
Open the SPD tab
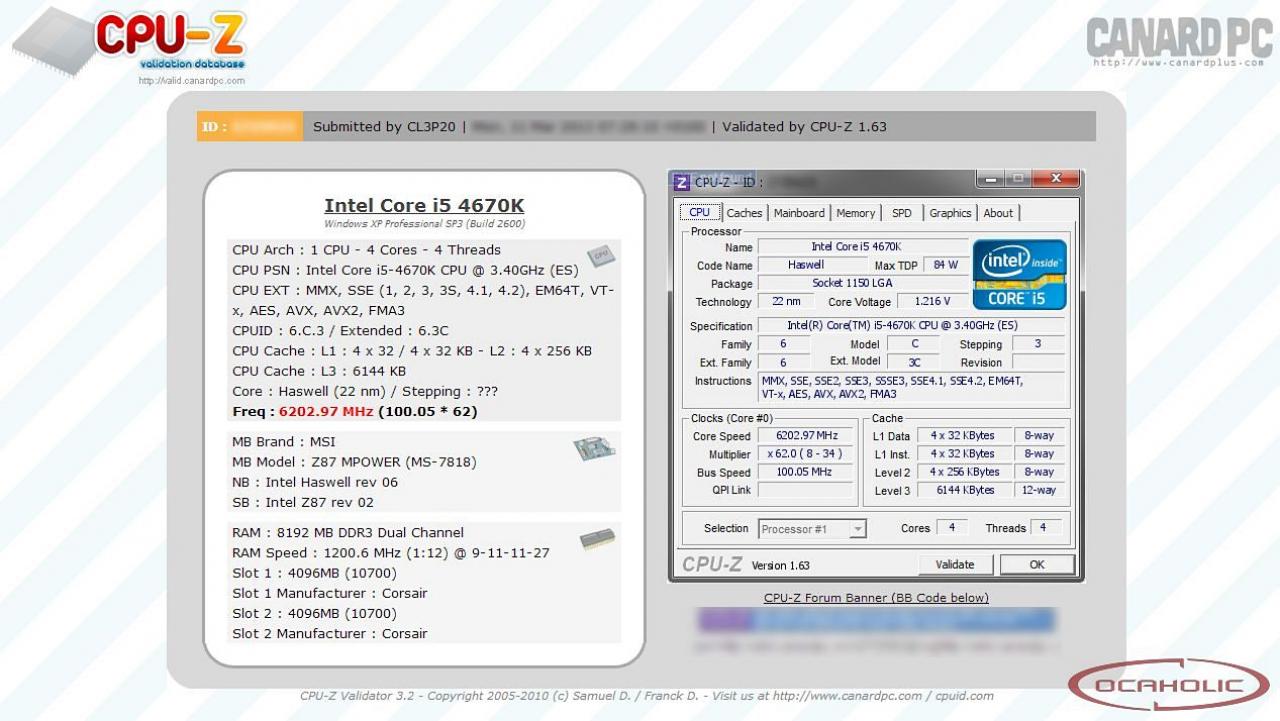[902, 213]
